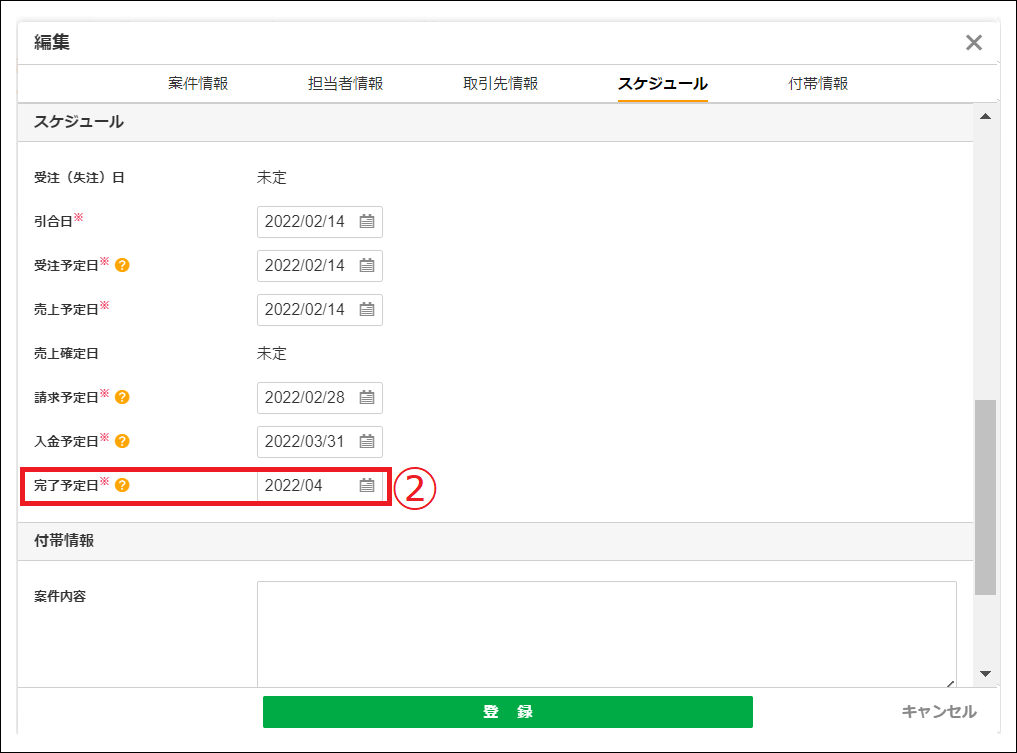This screenshot has width=1017, height=753.
Task: Show help tooltip for 受注予定日
Action: click(122, 266)
